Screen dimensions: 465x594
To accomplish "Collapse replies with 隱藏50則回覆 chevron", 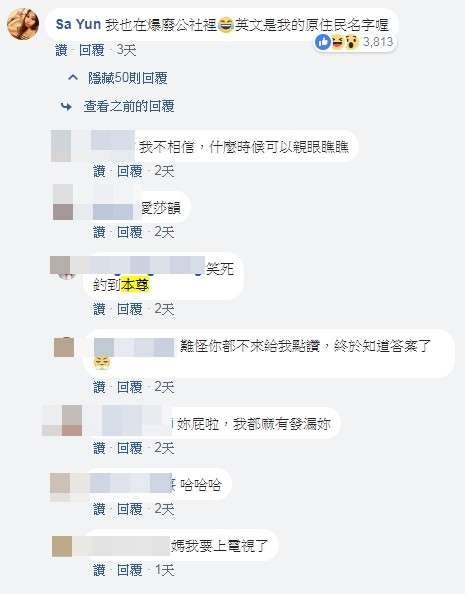I will point(73,78).
